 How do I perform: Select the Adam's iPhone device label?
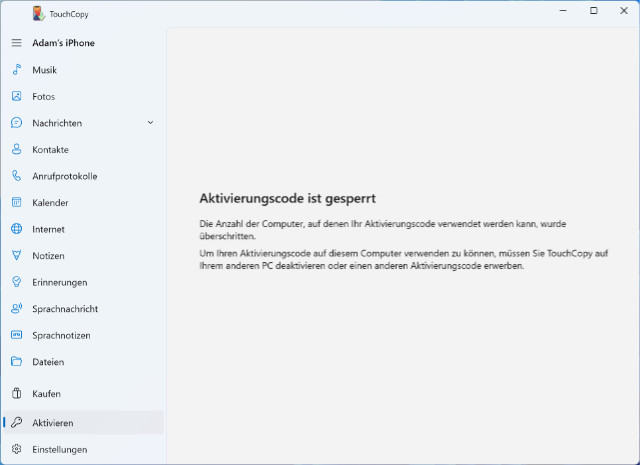(x=64, y=43)
